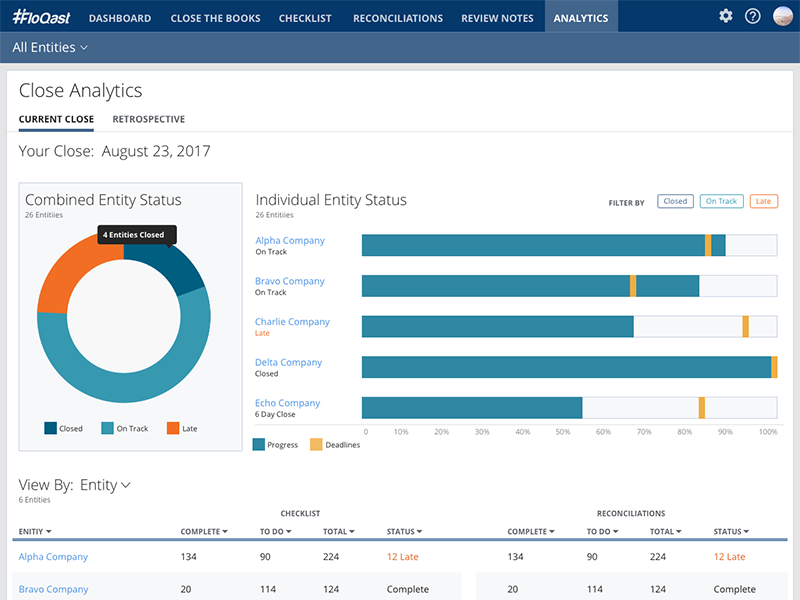Toggle the Late filter
Viewport: 800px width, 600px height.
pyautogui.click(x=763, y=201)
